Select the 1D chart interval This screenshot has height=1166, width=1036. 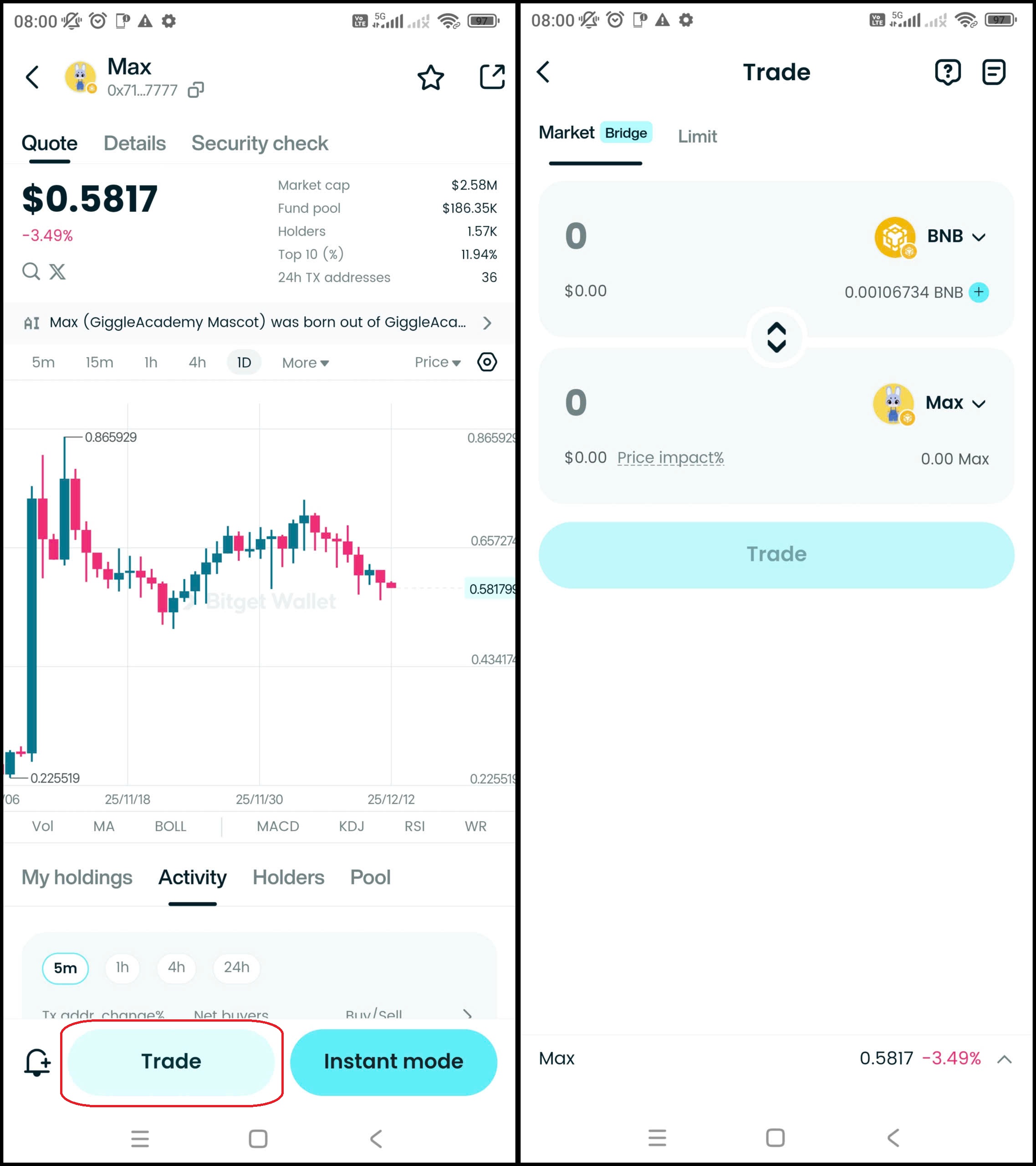point(244,363)
